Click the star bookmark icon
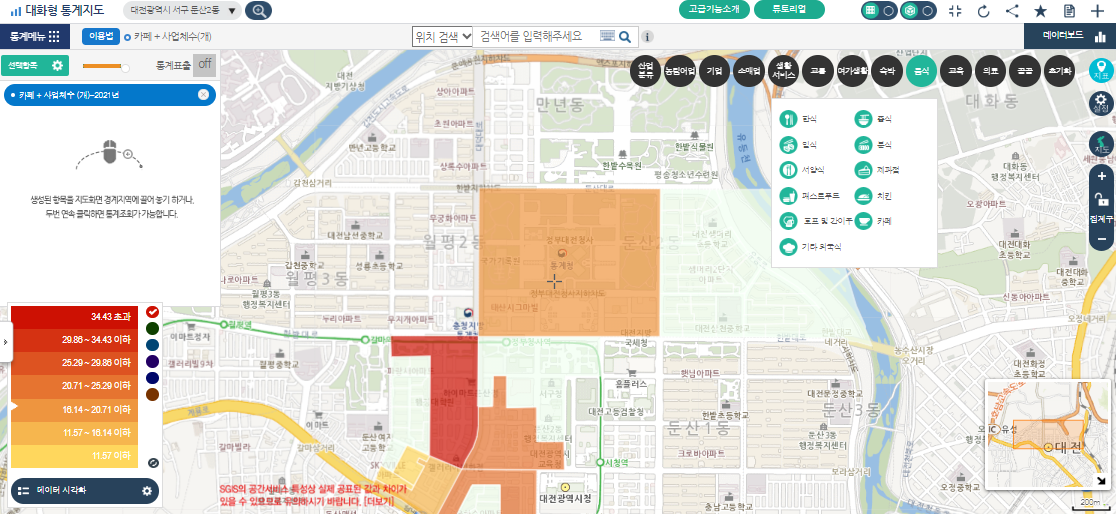 pyautogui.click(x=1040, y=11)
